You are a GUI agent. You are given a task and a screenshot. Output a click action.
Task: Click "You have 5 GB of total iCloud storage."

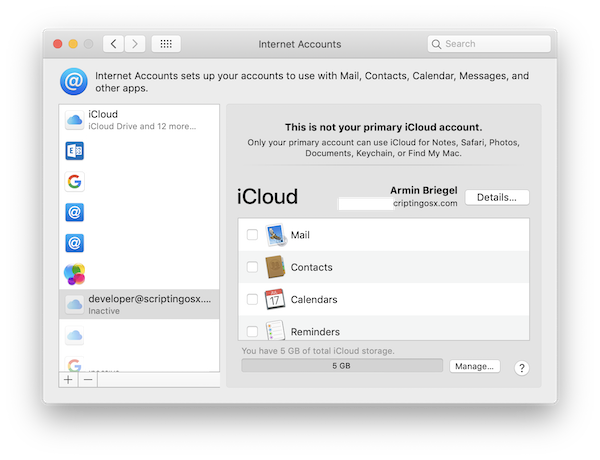[x=318, y=351]
